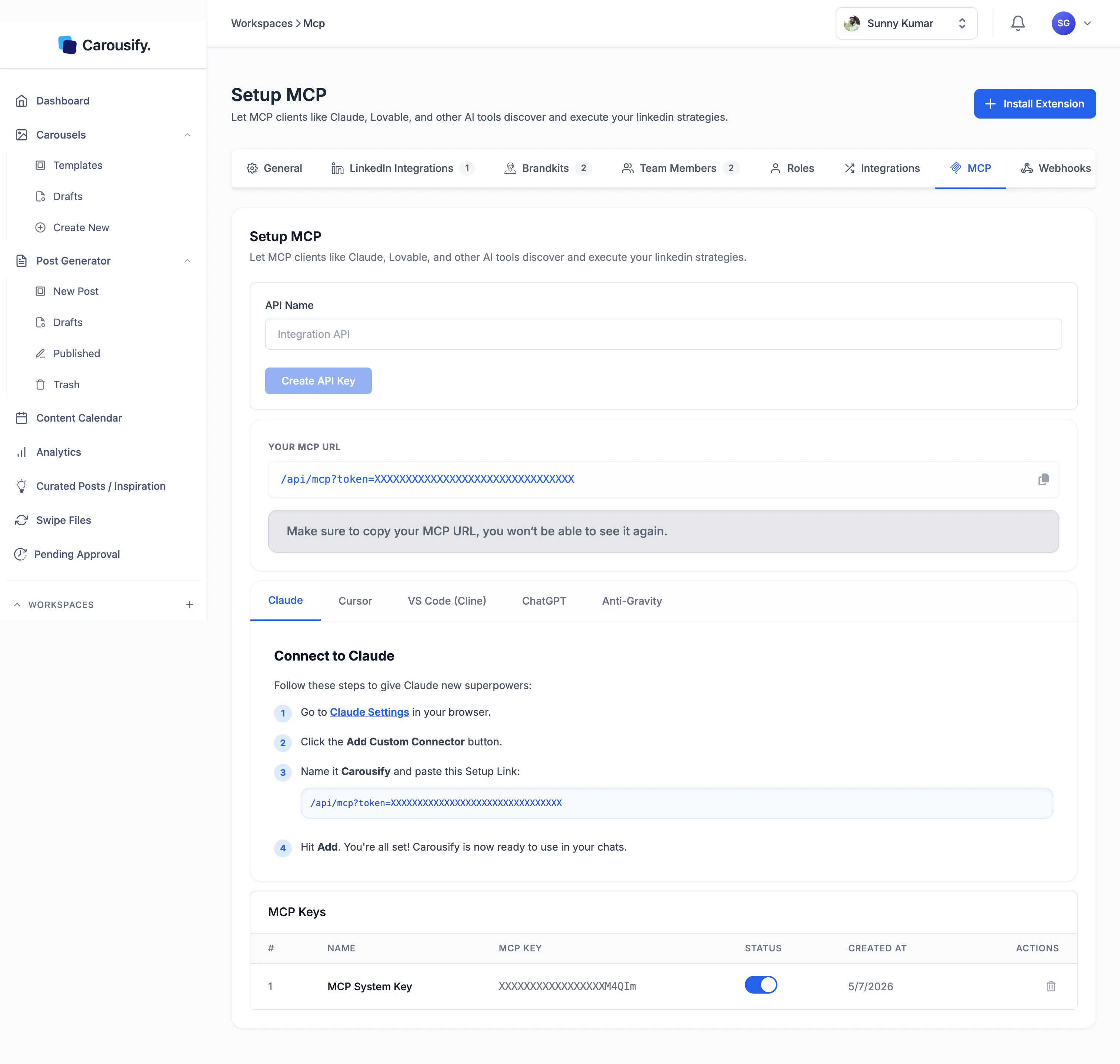This screenshot has width=1120, height=1064.
Task: Click the New Post icon in sidebar
Action: click(x=40, y=291)
